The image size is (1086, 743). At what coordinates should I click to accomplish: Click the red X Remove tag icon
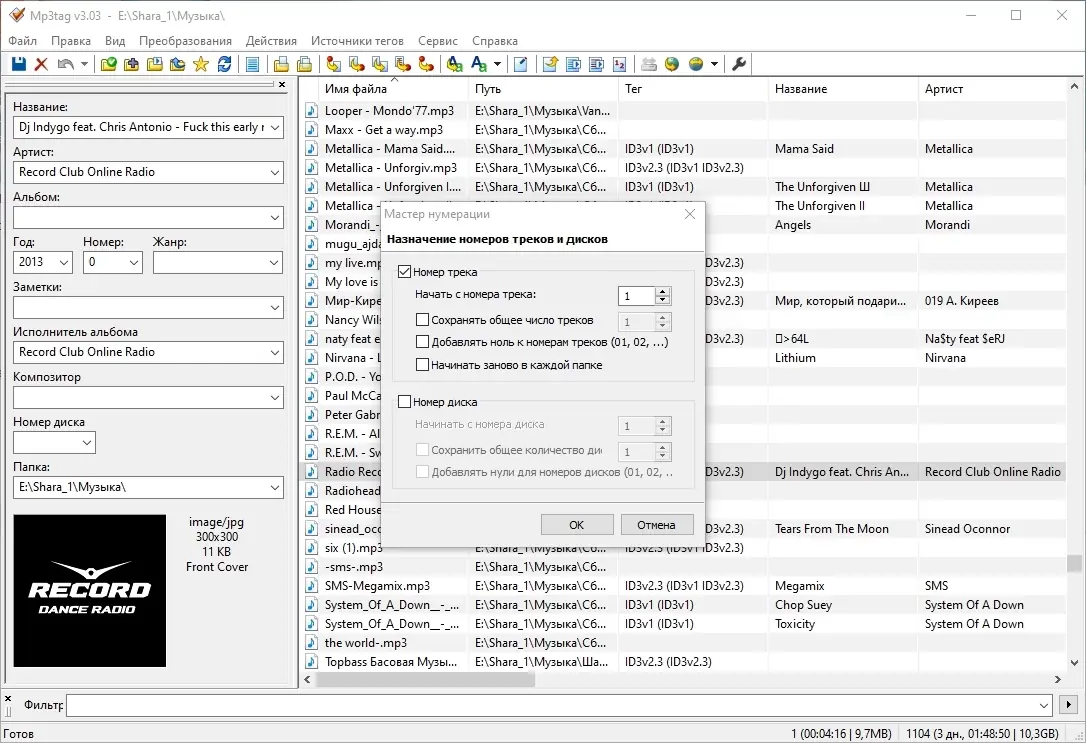(41, 64)
